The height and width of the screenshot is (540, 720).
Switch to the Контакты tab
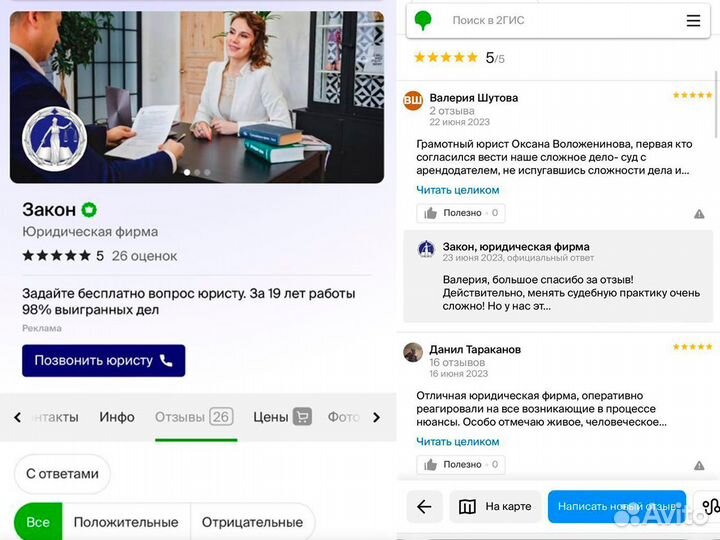point(56,417)
